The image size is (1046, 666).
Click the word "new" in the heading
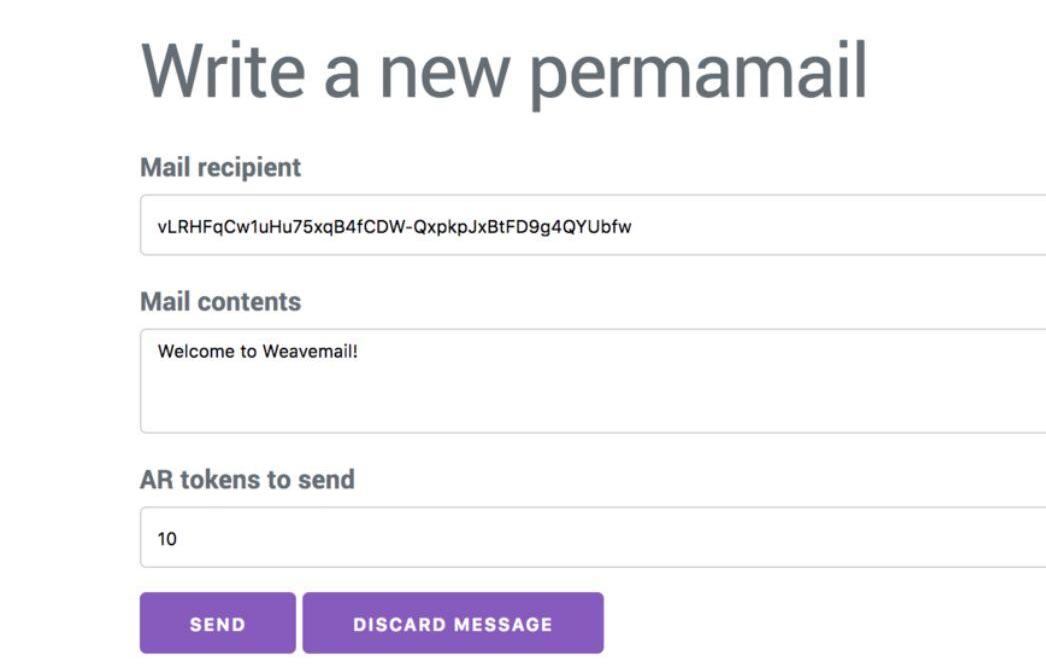click(444, 70)
